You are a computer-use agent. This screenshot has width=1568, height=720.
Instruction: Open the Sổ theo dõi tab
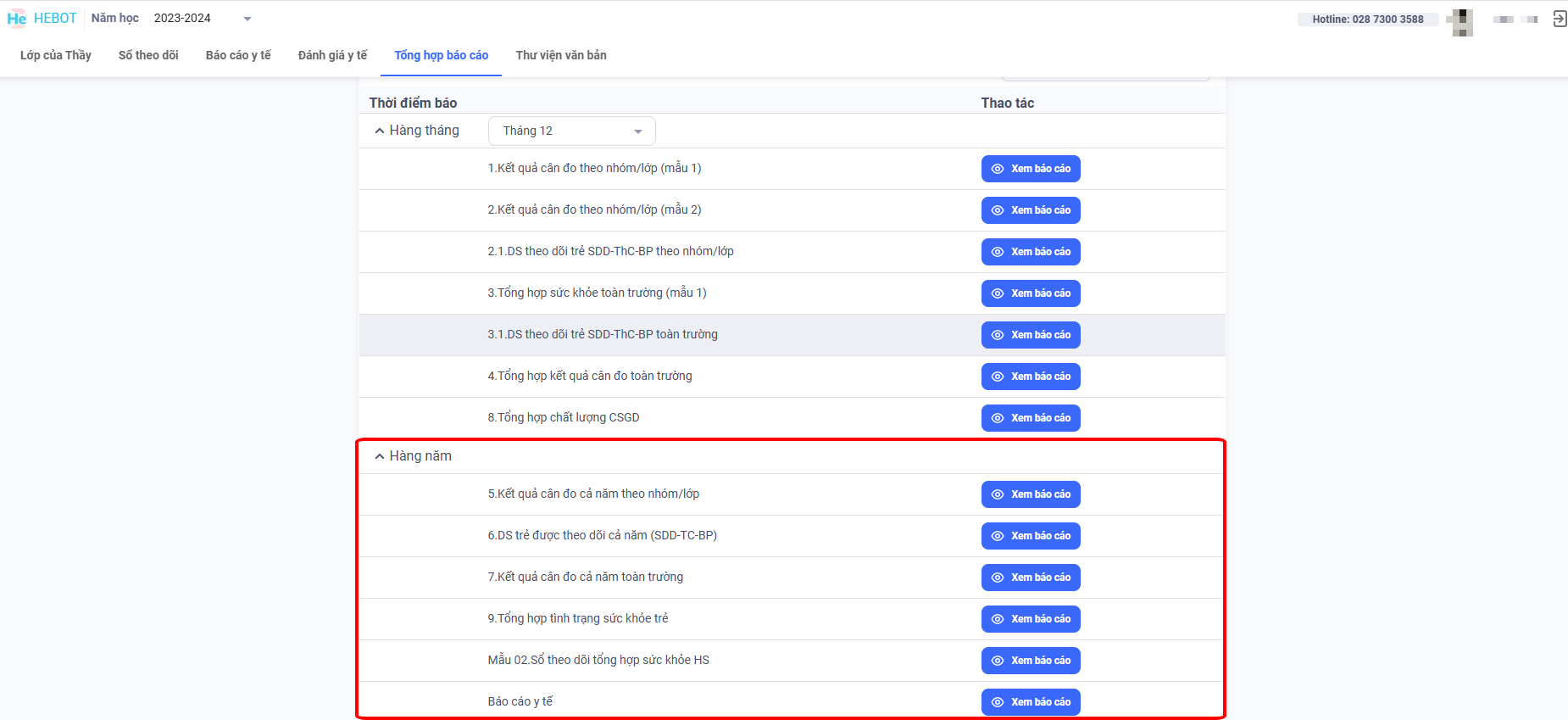(x=148, y=55)
